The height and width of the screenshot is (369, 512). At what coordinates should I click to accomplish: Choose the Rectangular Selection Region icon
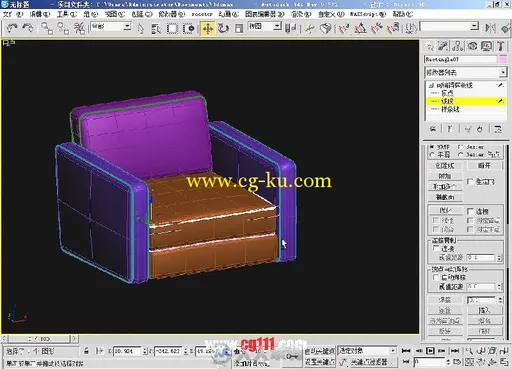point(172,29)
